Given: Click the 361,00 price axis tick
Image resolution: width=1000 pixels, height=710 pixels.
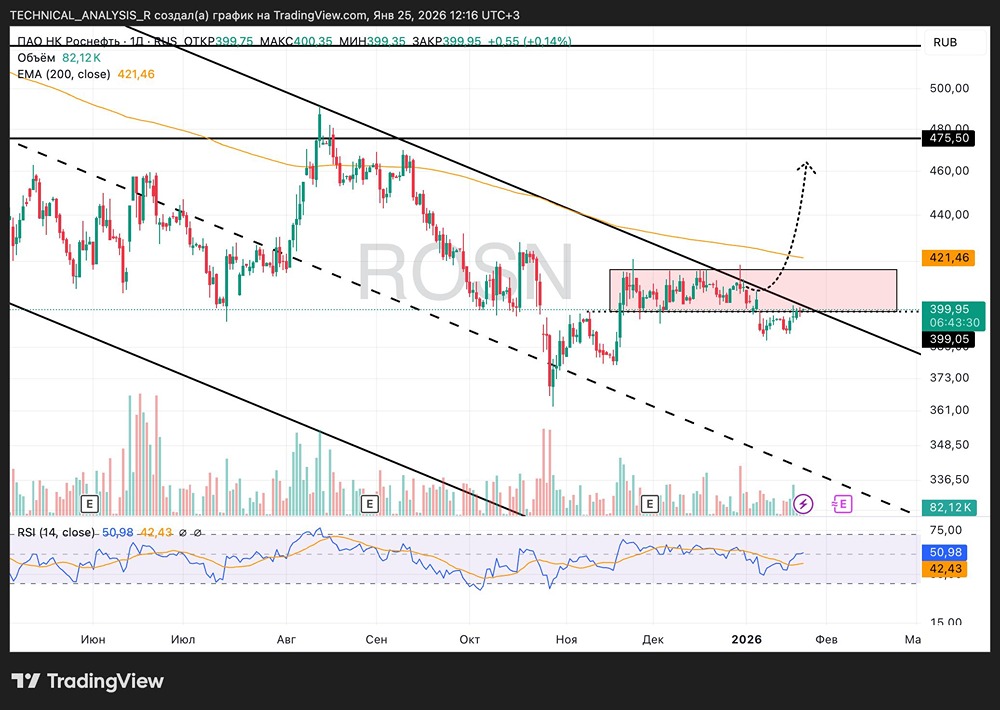Looking at the screenshot, I should click(x=949, y=410).
